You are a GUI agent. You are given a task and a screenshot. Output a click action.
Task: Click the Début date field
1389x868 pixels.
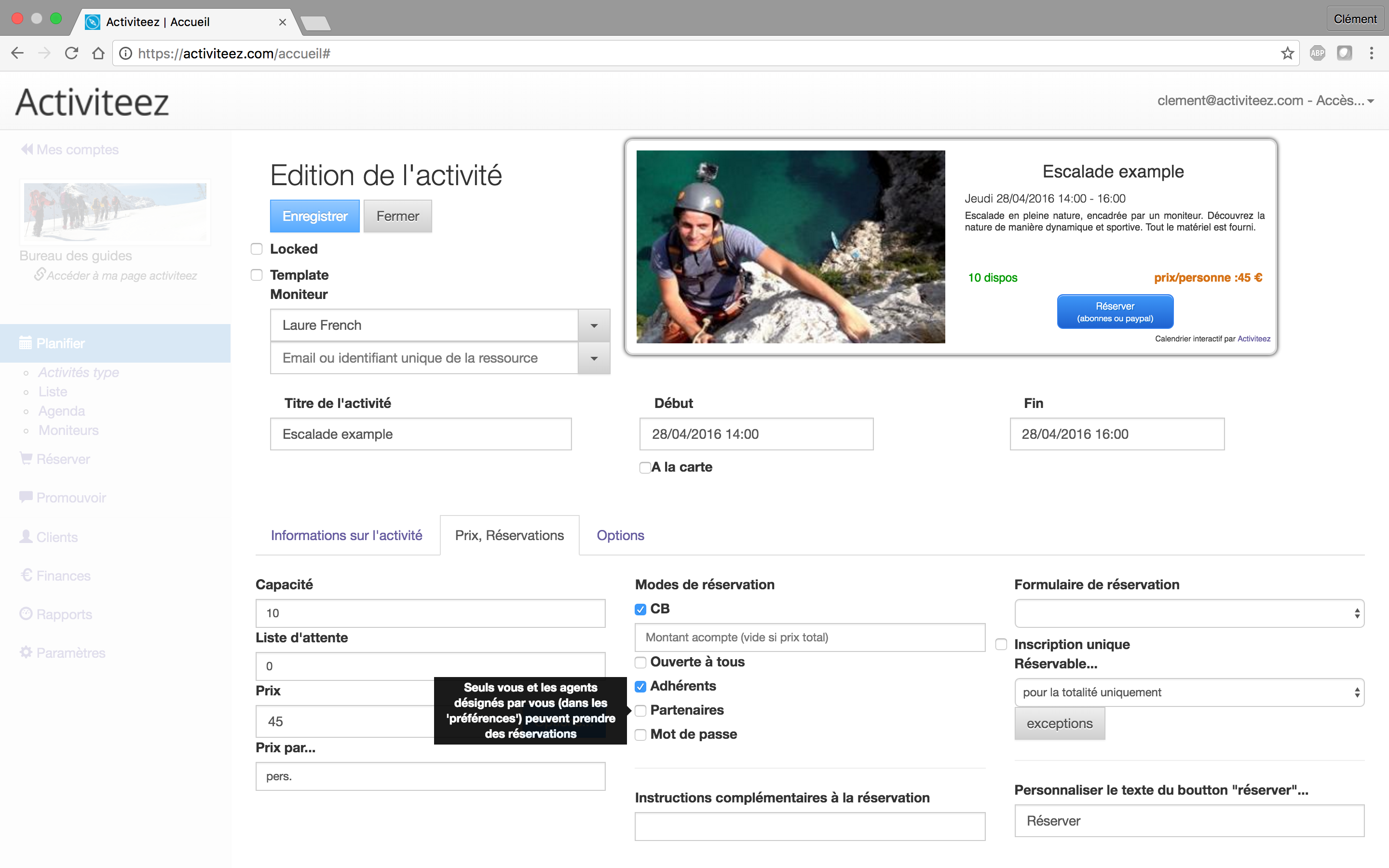point(757,434)
